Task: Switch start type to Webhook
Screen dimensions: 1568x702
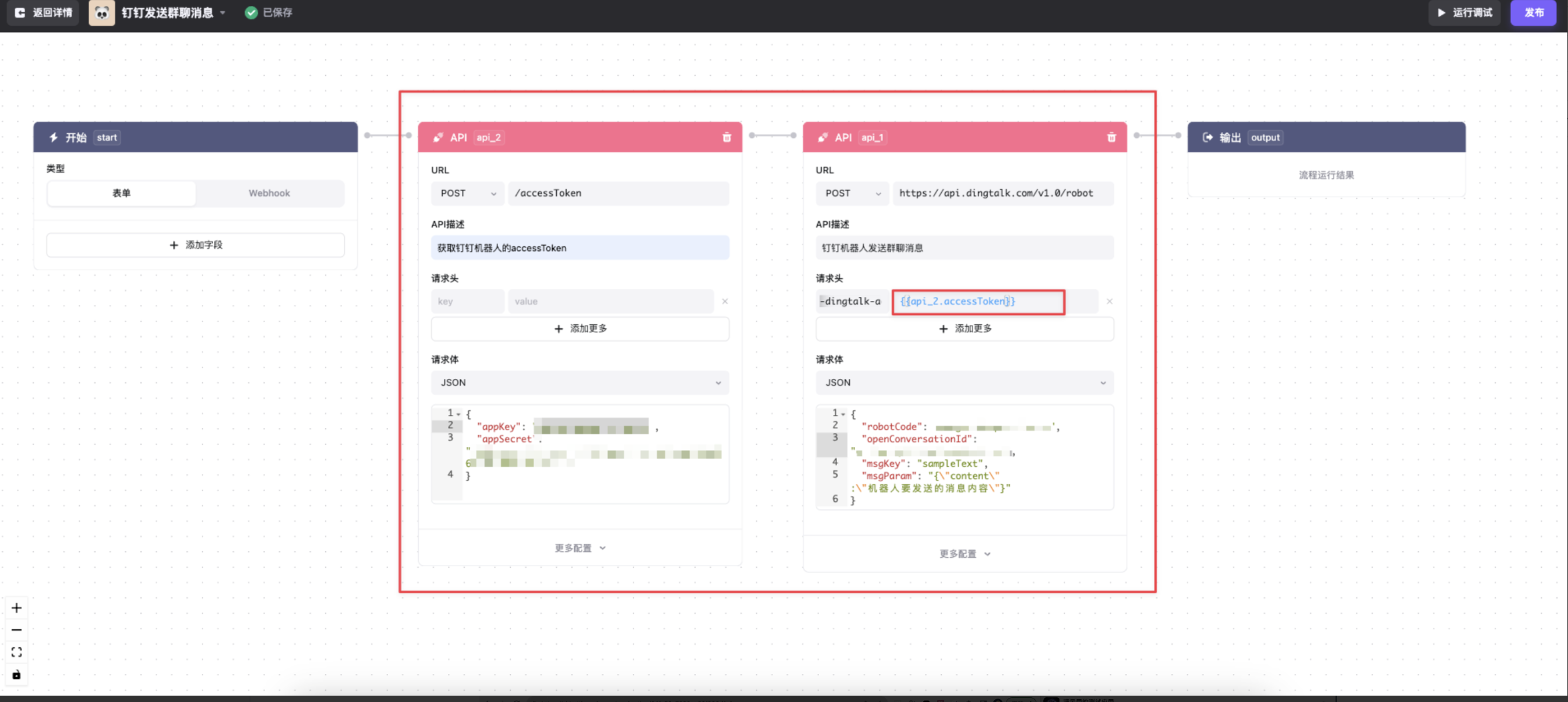Action: [x=269, y=193]
